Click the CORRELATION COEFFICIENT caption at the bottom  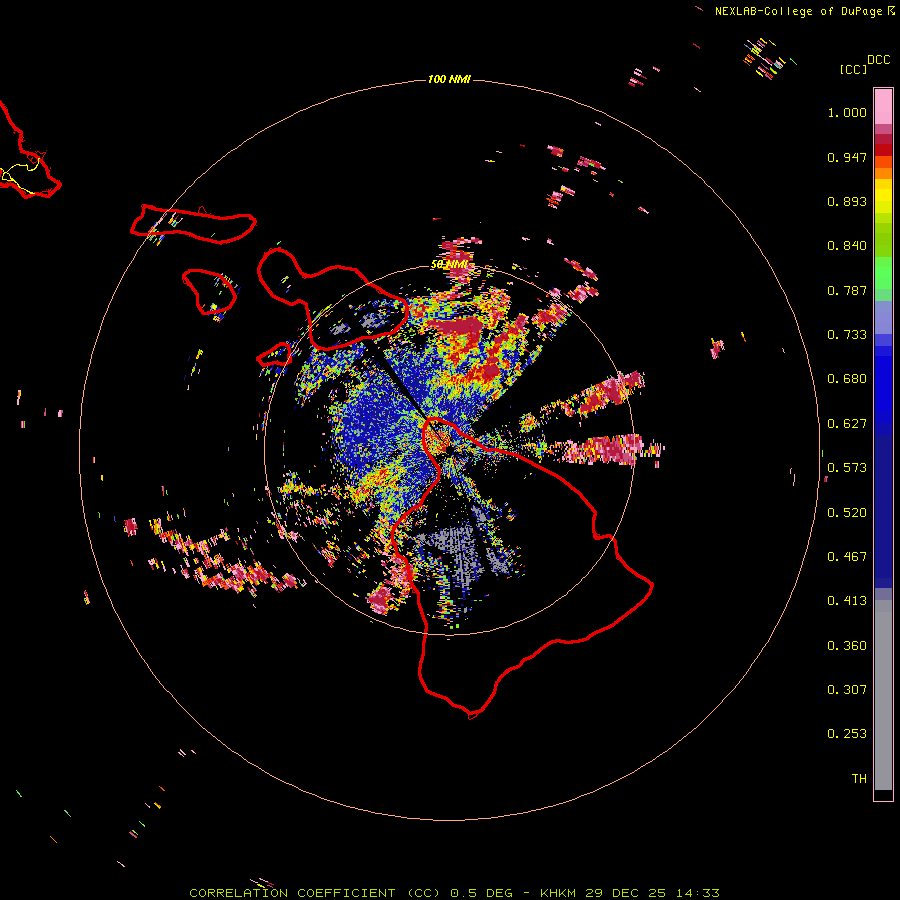(x=454, y=893)
